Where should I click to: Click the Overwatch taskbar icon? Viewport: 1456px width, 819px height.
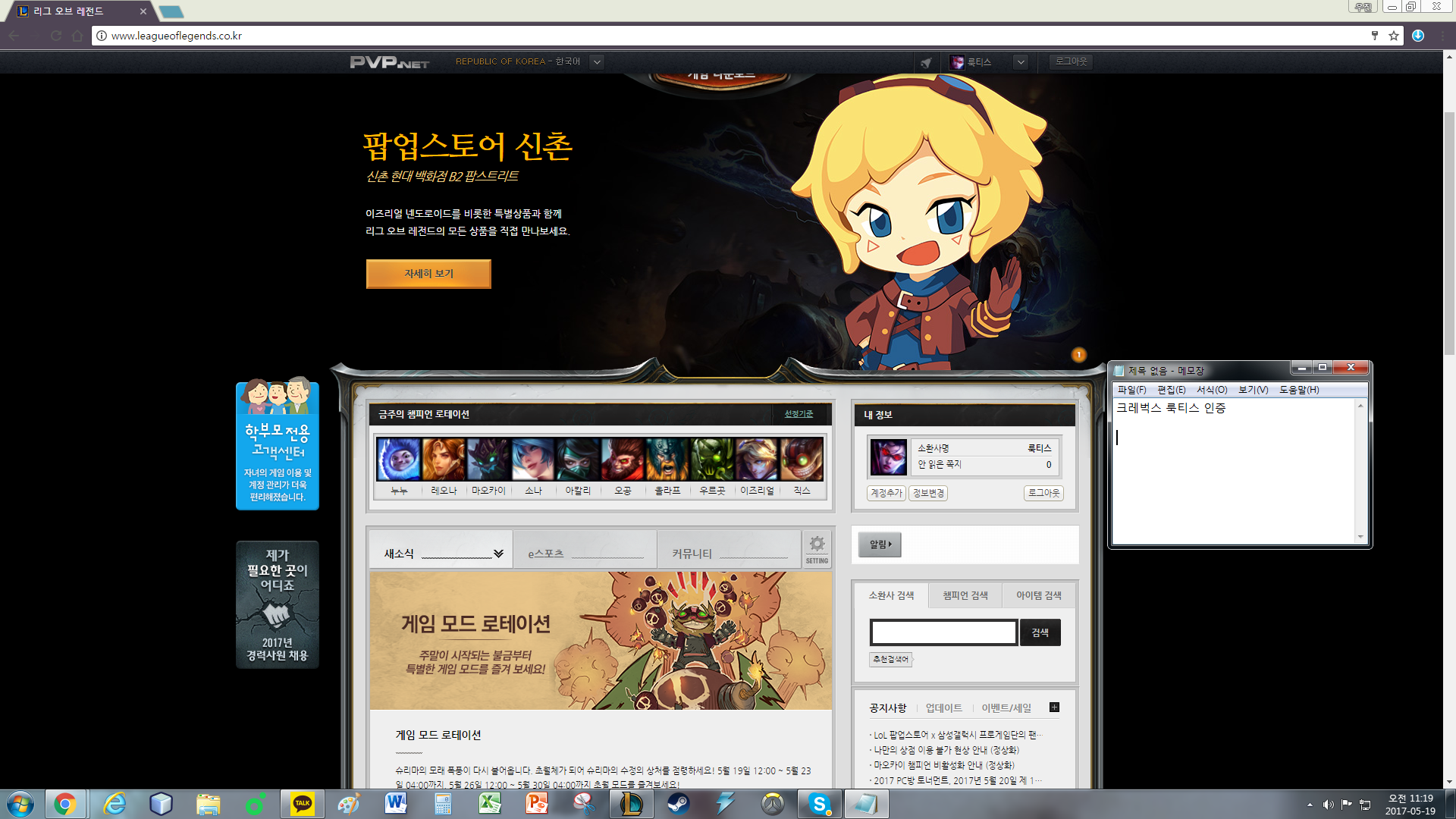click(x=773, y=804)
